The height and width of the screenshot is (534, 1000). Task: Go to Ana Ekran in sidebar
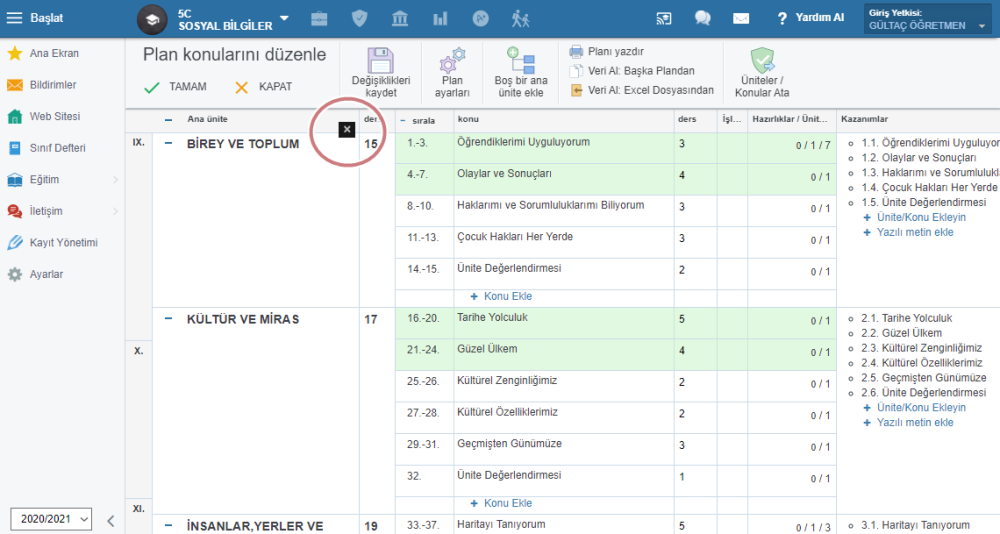[x=54, y=53]
